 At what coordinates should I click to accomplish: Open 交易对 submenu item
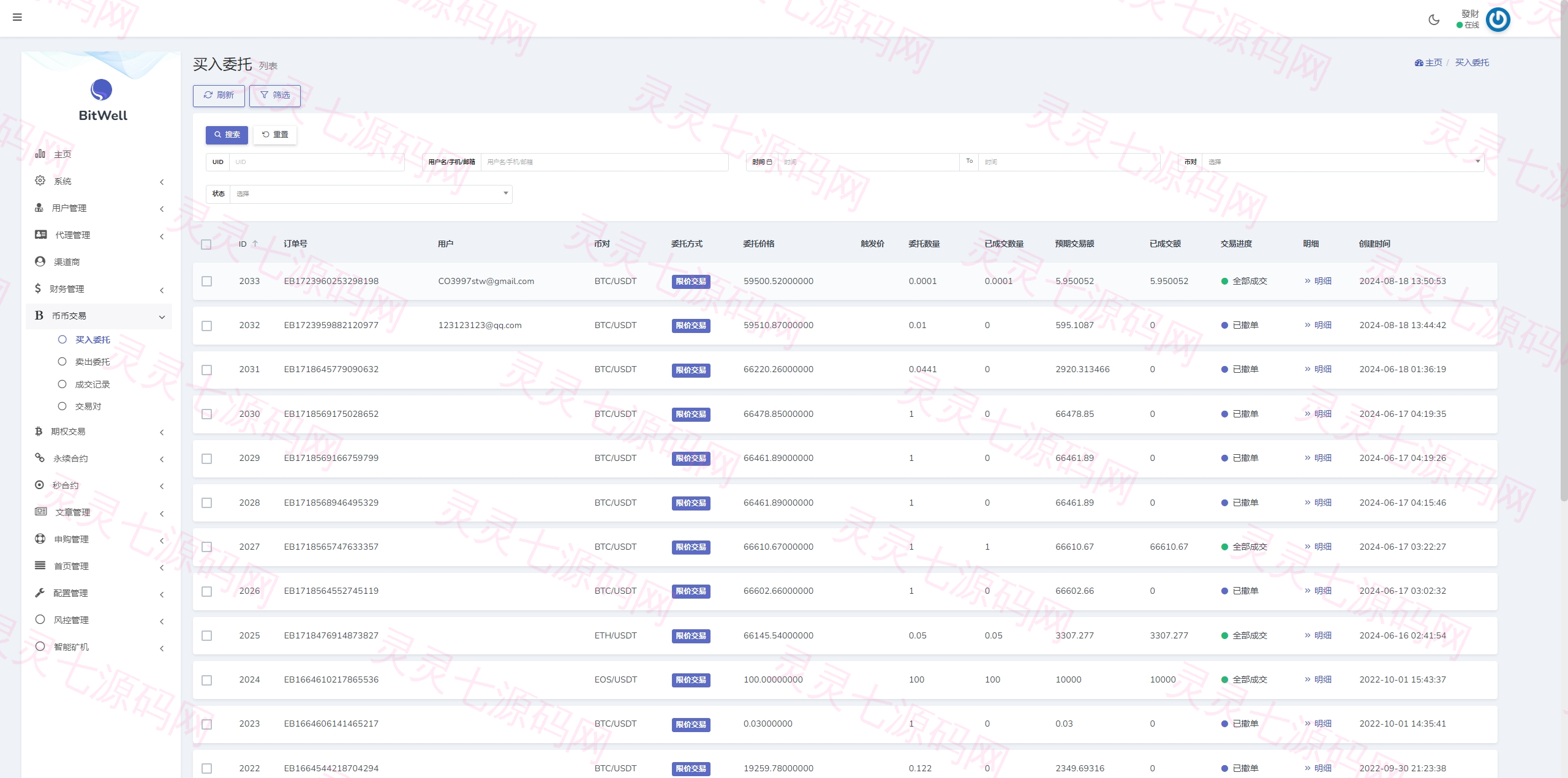88,406
